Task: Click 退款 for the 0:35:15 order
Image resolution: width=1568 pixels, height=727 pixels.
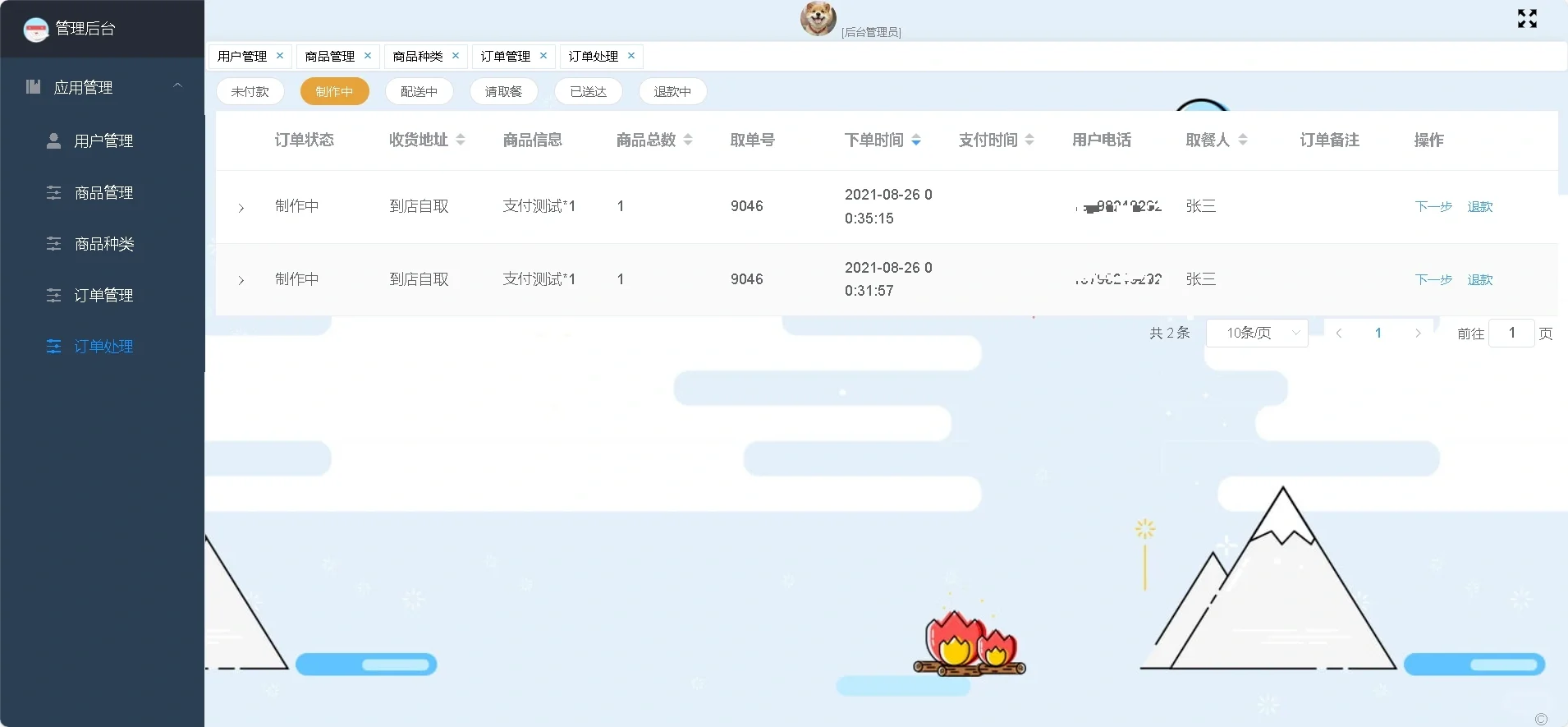Action: [1480, 206]
